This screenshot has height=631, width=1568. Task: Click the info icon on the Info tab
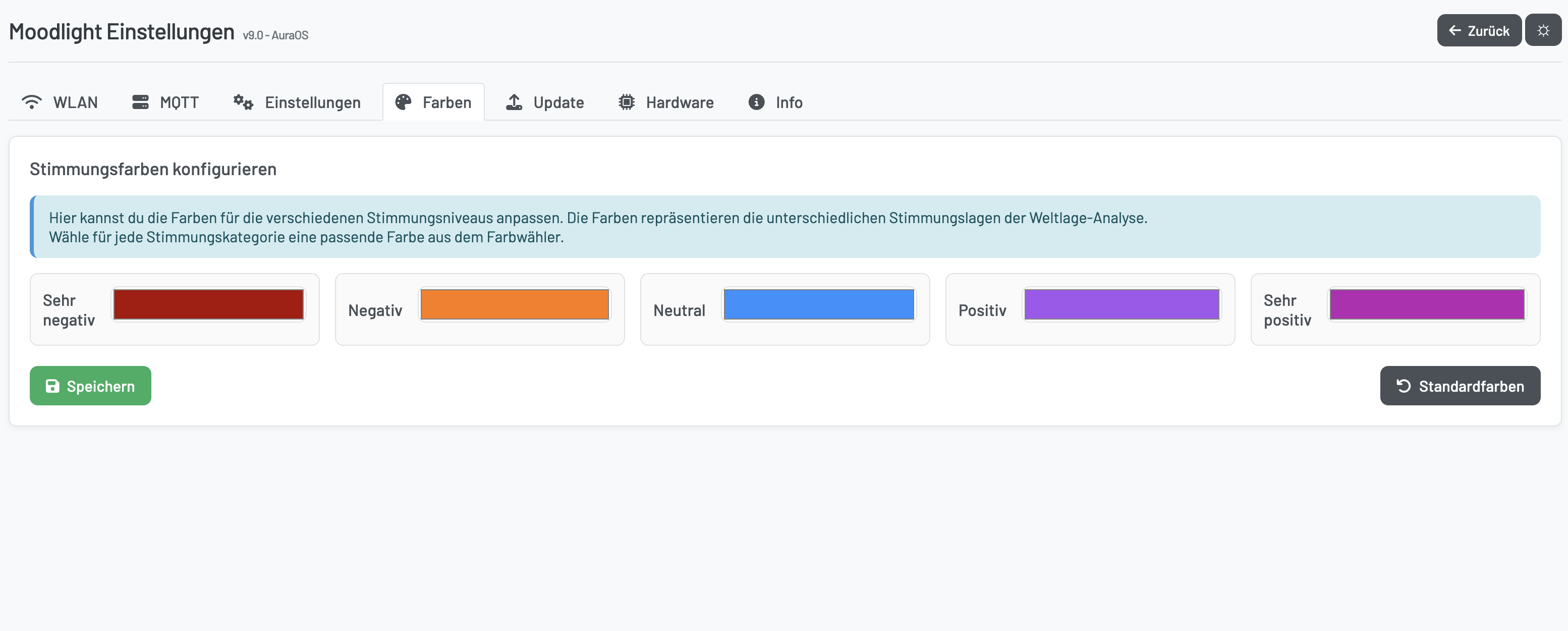(x=755, y=101)
